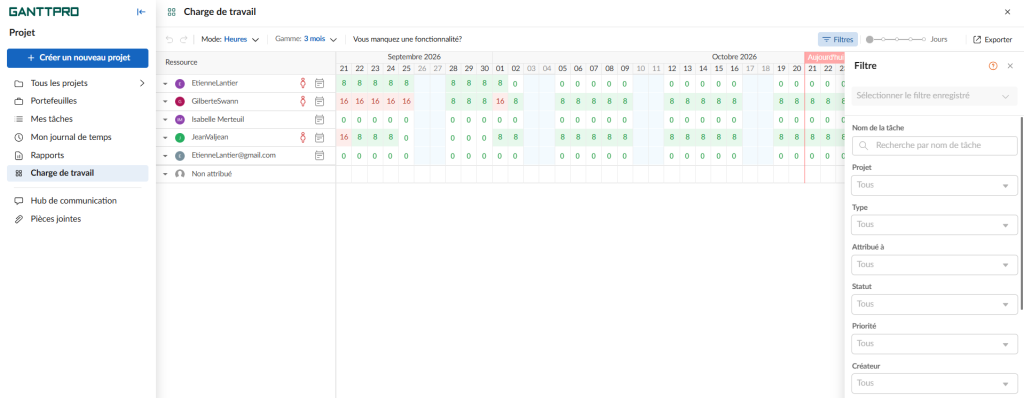Click the Exporter icon button

tap(992, 39)
